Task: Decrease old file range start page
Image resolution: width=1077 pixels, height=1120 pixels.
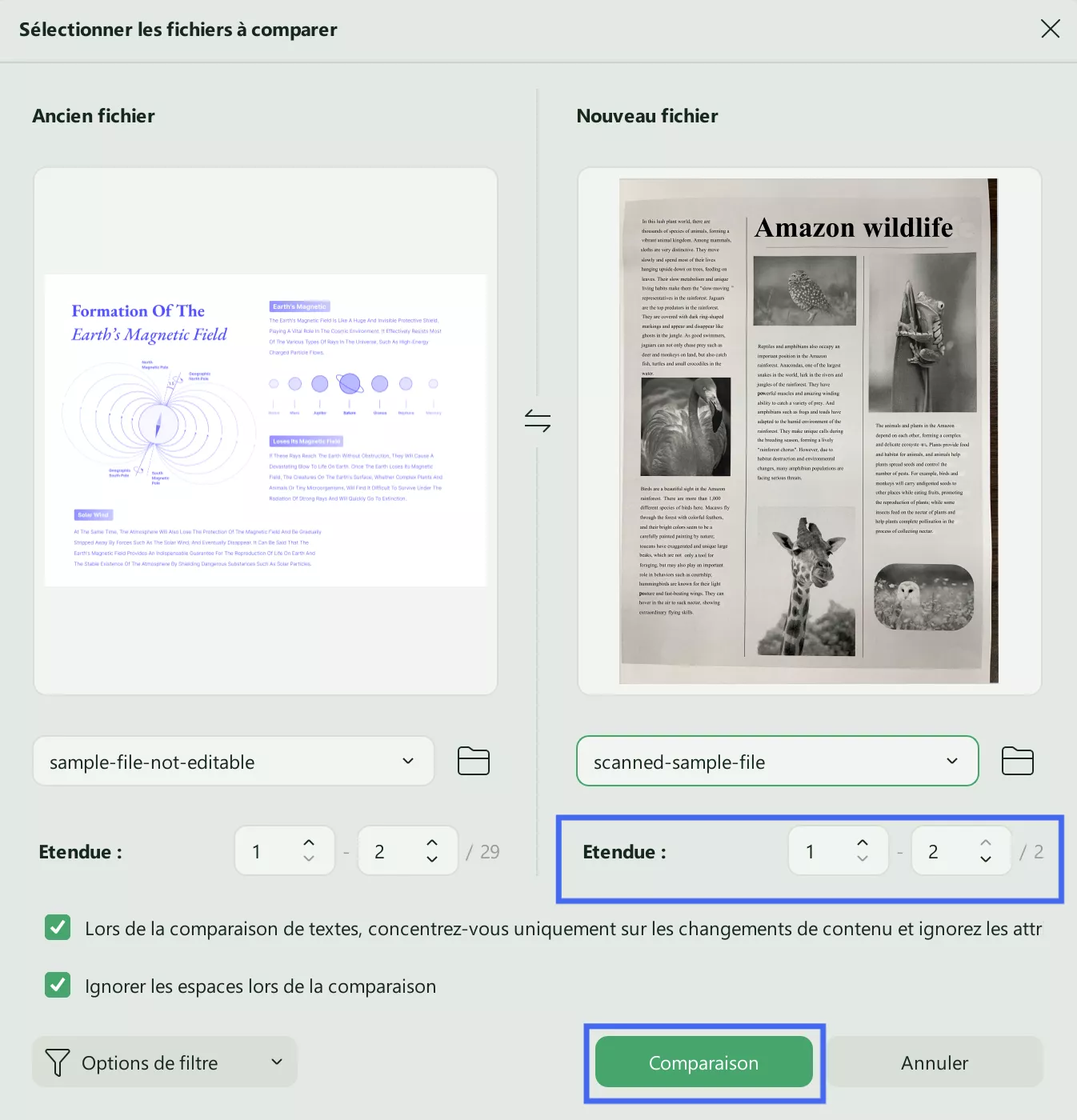Action: click(309, 859)
